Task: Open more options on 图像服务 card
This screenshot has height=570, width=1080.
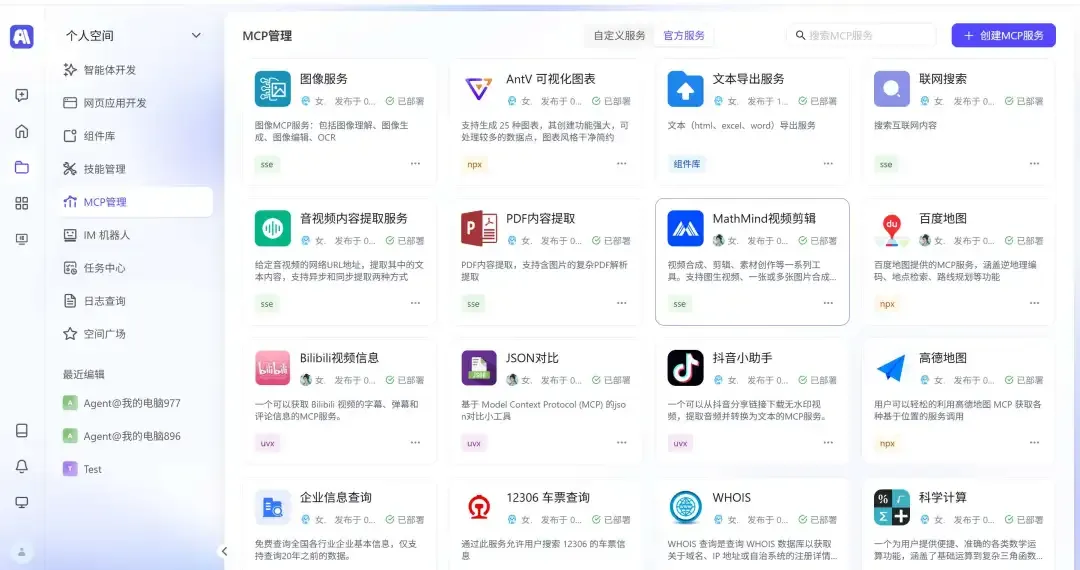Action: click(x=415, y=164)
